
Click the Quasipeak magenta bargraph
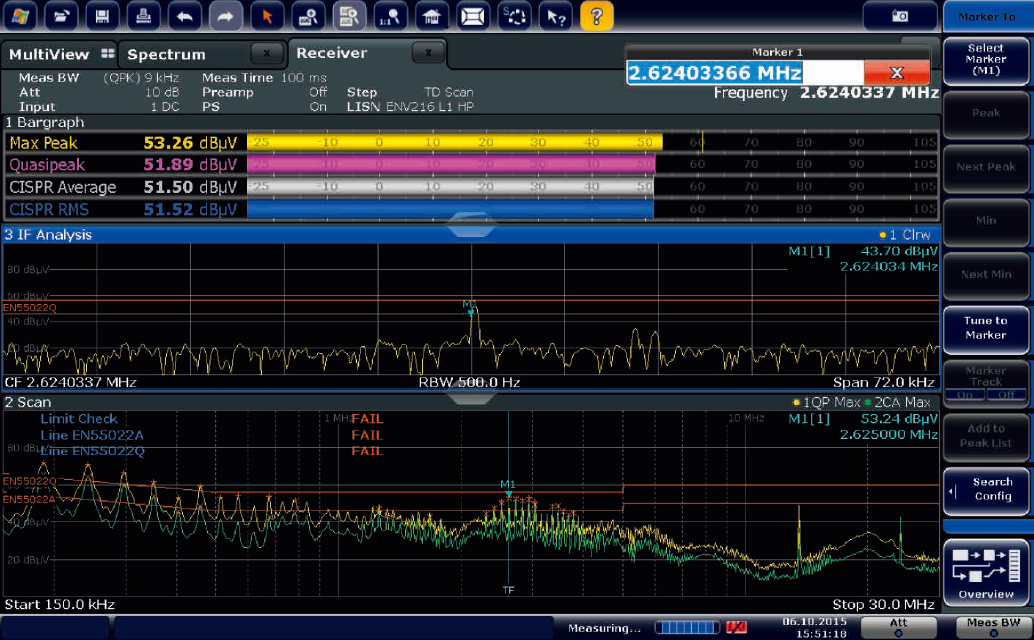[x=451, y=164]
